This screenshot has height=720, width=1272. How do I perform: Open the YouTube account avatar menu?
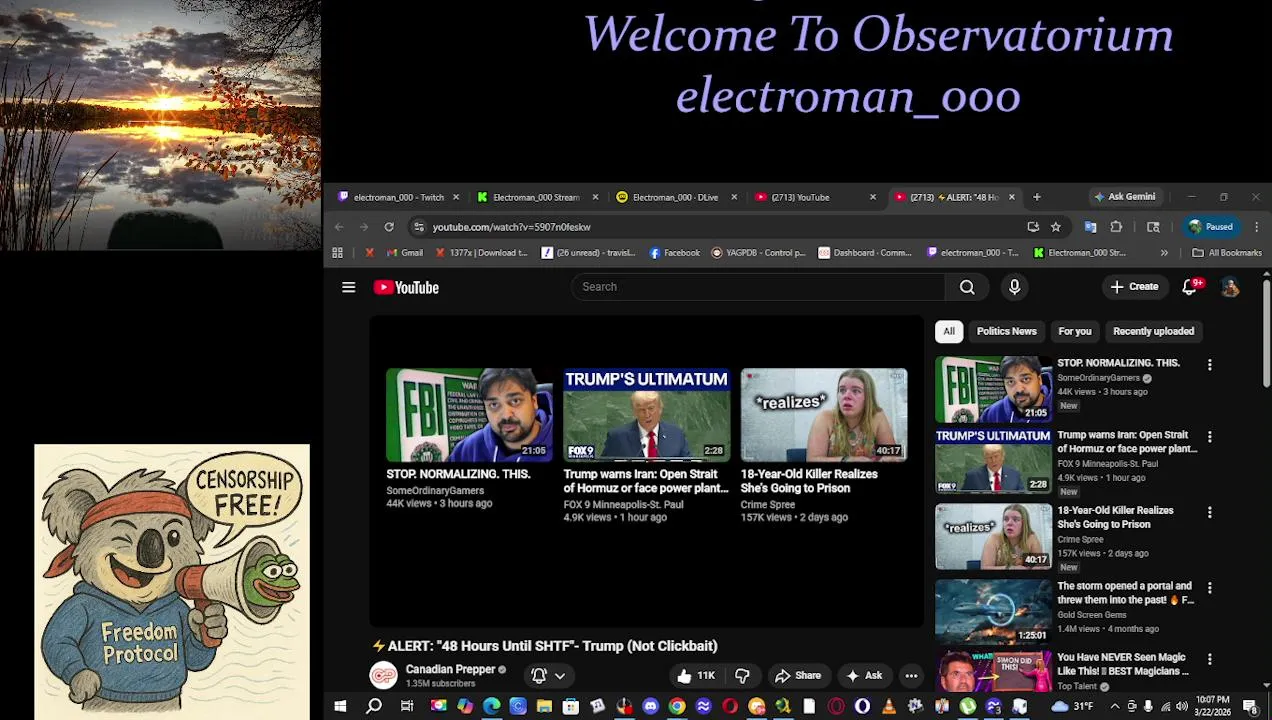pyautogui.click(x=1230, y=287)
